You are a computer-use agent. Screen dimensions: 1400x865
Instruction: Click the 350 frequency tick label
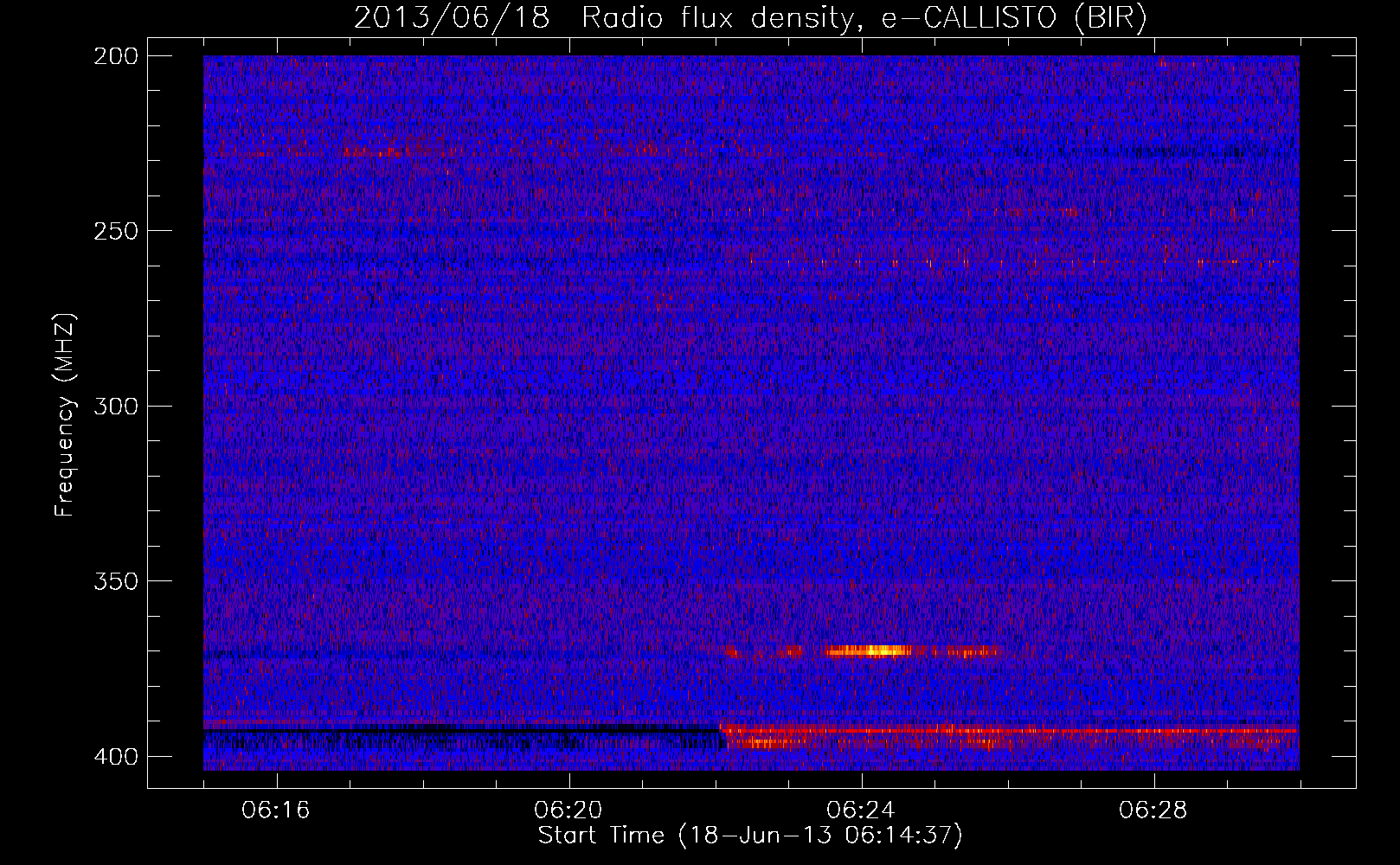115,580
